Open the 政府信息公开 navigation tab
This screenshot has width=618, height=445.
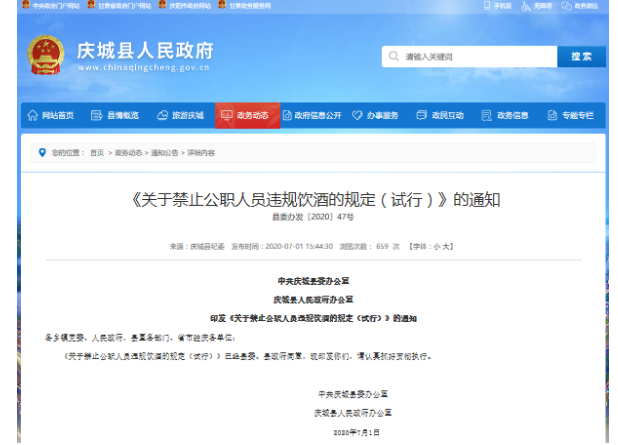[x=312, y=115]
